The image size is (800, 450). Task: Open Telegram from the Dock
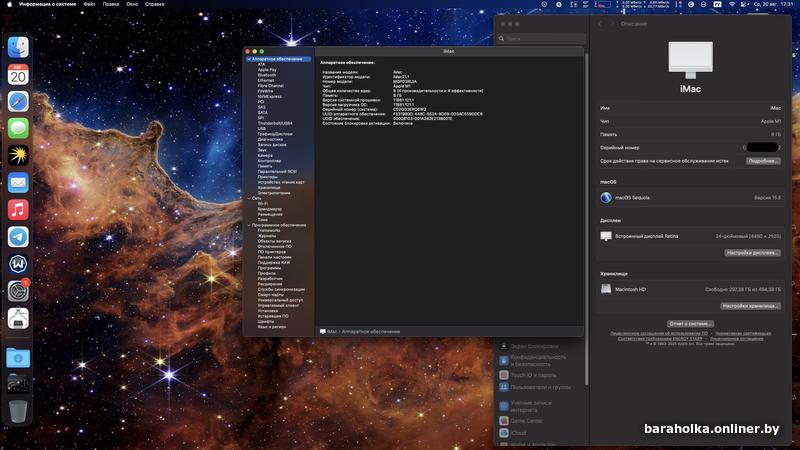coord(18,237)
